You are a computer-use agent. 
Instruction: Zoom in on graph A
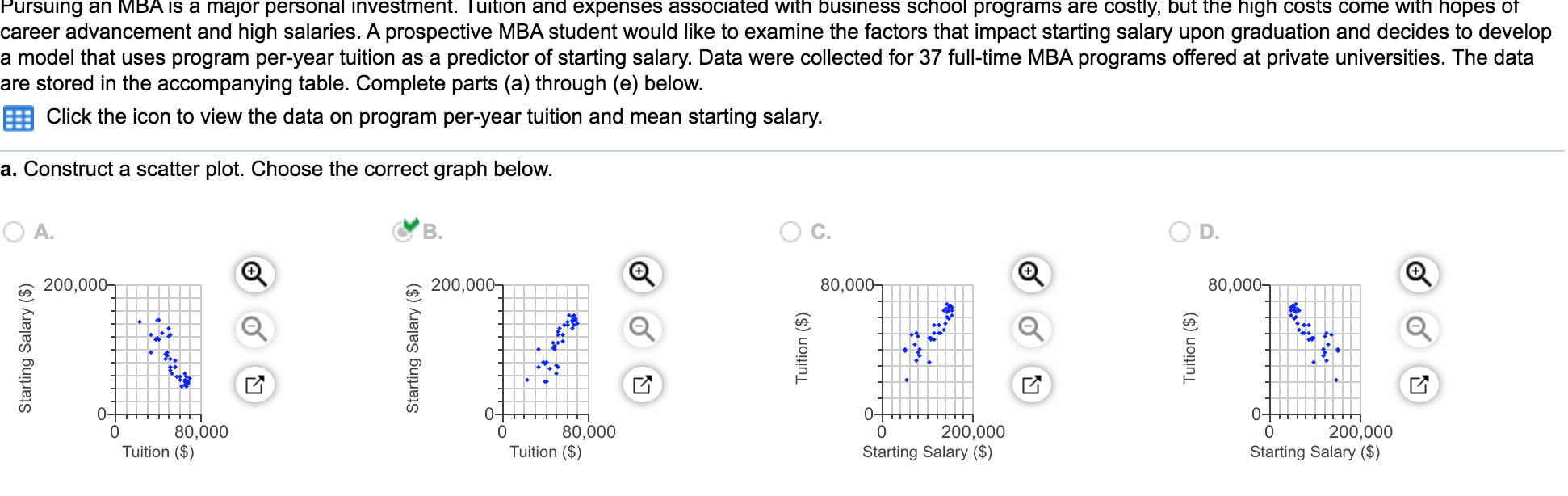[255, 273]
